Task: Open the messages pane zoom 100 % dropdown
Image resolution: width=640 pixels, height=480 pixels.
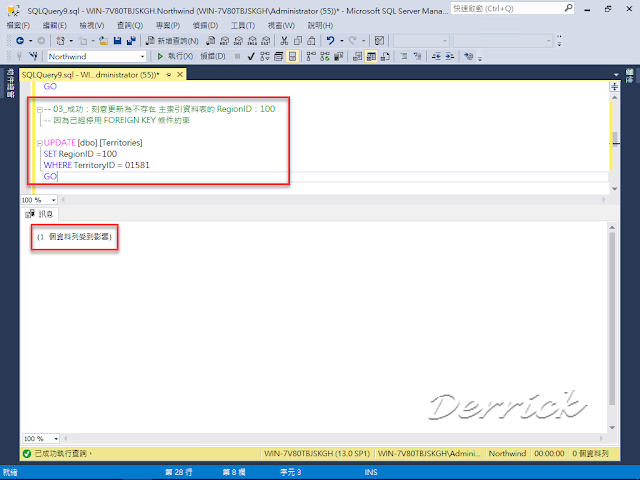Action: [56, 439]
